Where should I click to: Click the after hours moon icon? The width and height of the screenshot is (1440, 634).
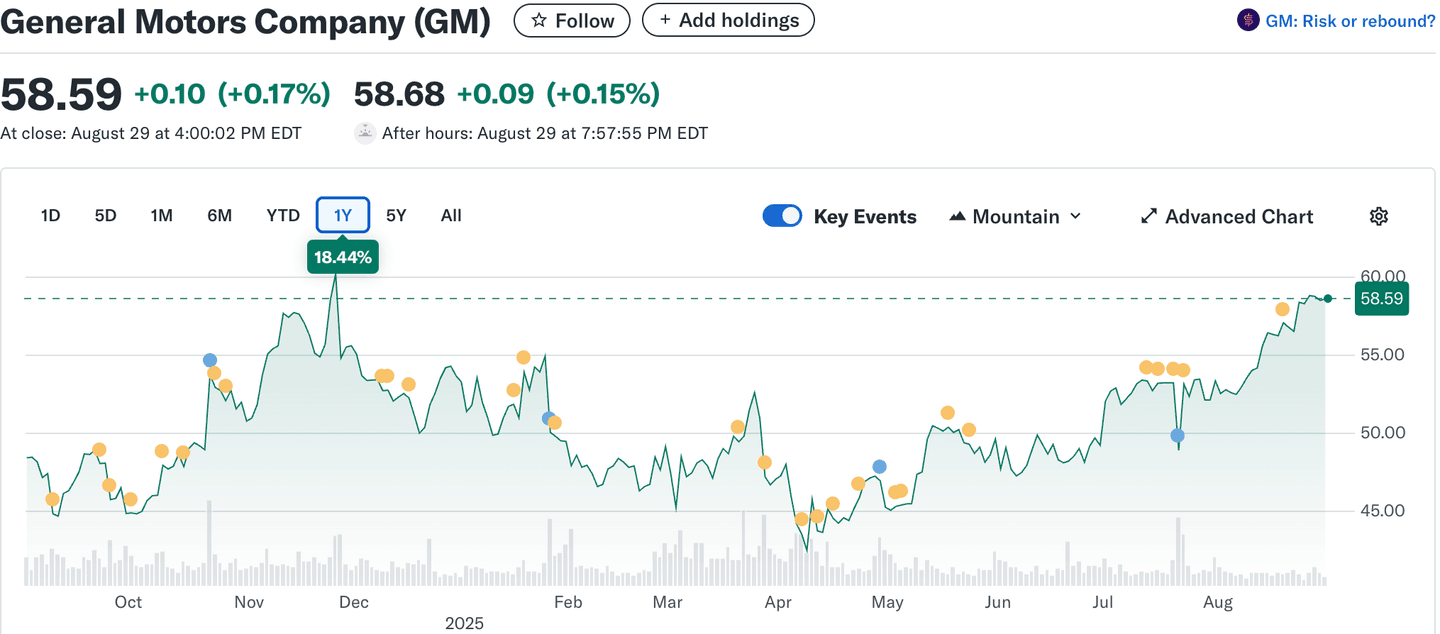(366, 133)
